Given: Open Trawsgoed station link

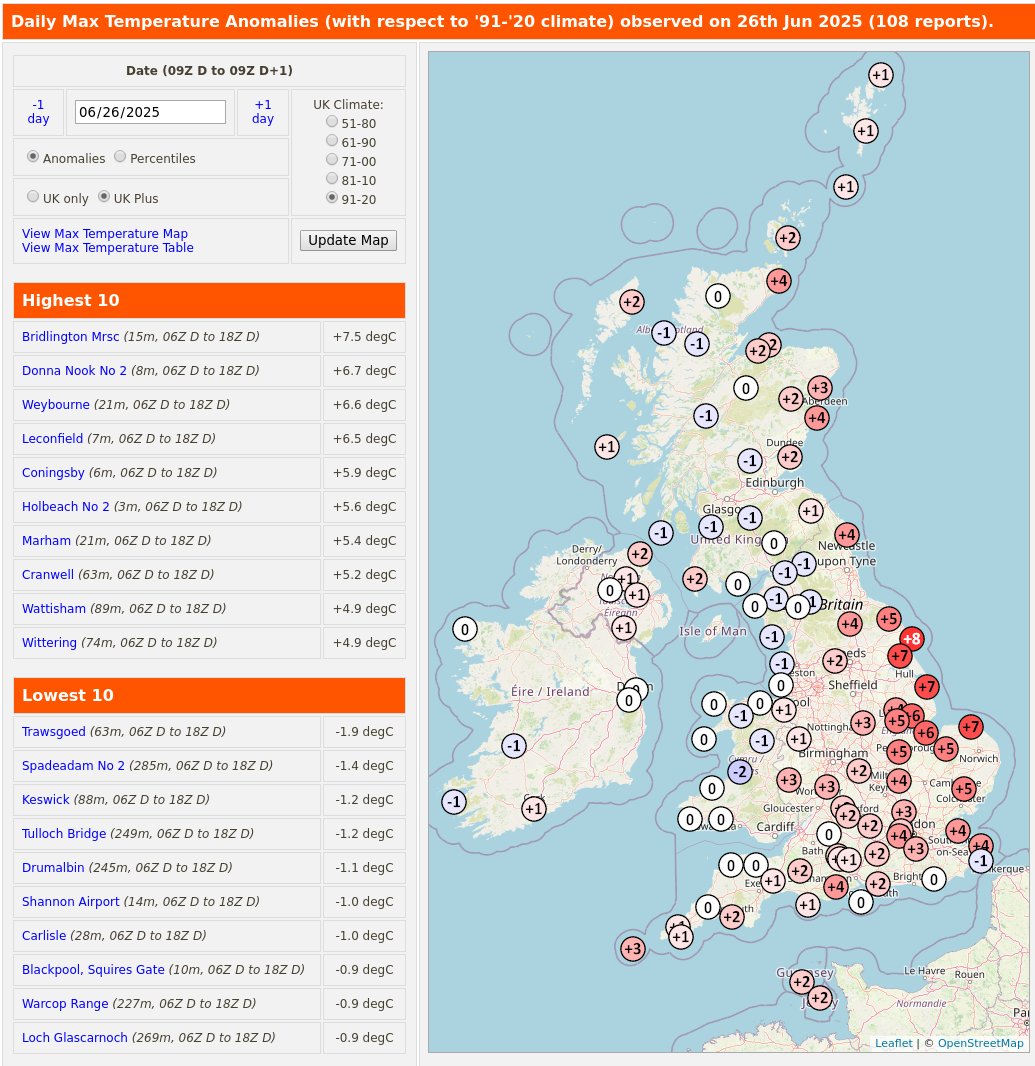Looking at the screenshot, I should tap(54, 732).
